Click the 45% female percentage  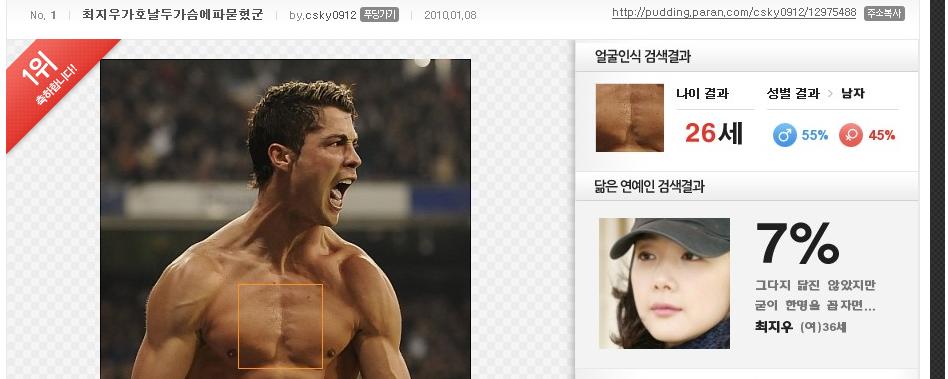pyautogui.click(x=881, y=135)
